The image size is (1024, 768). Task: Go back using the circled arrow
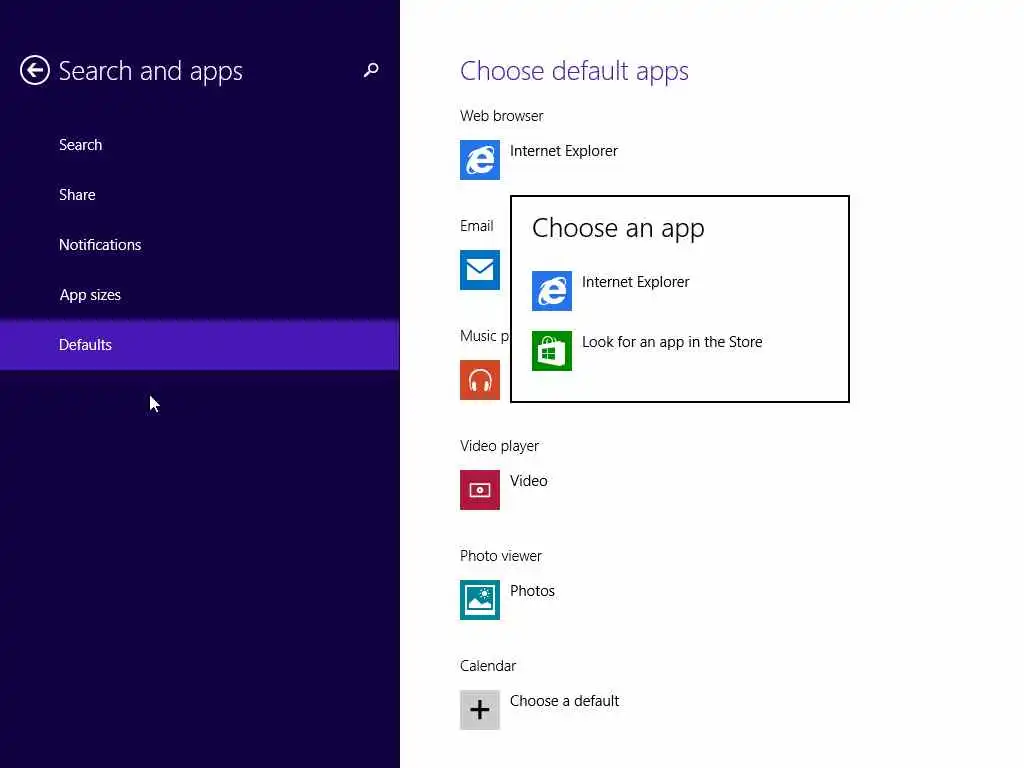35,71
